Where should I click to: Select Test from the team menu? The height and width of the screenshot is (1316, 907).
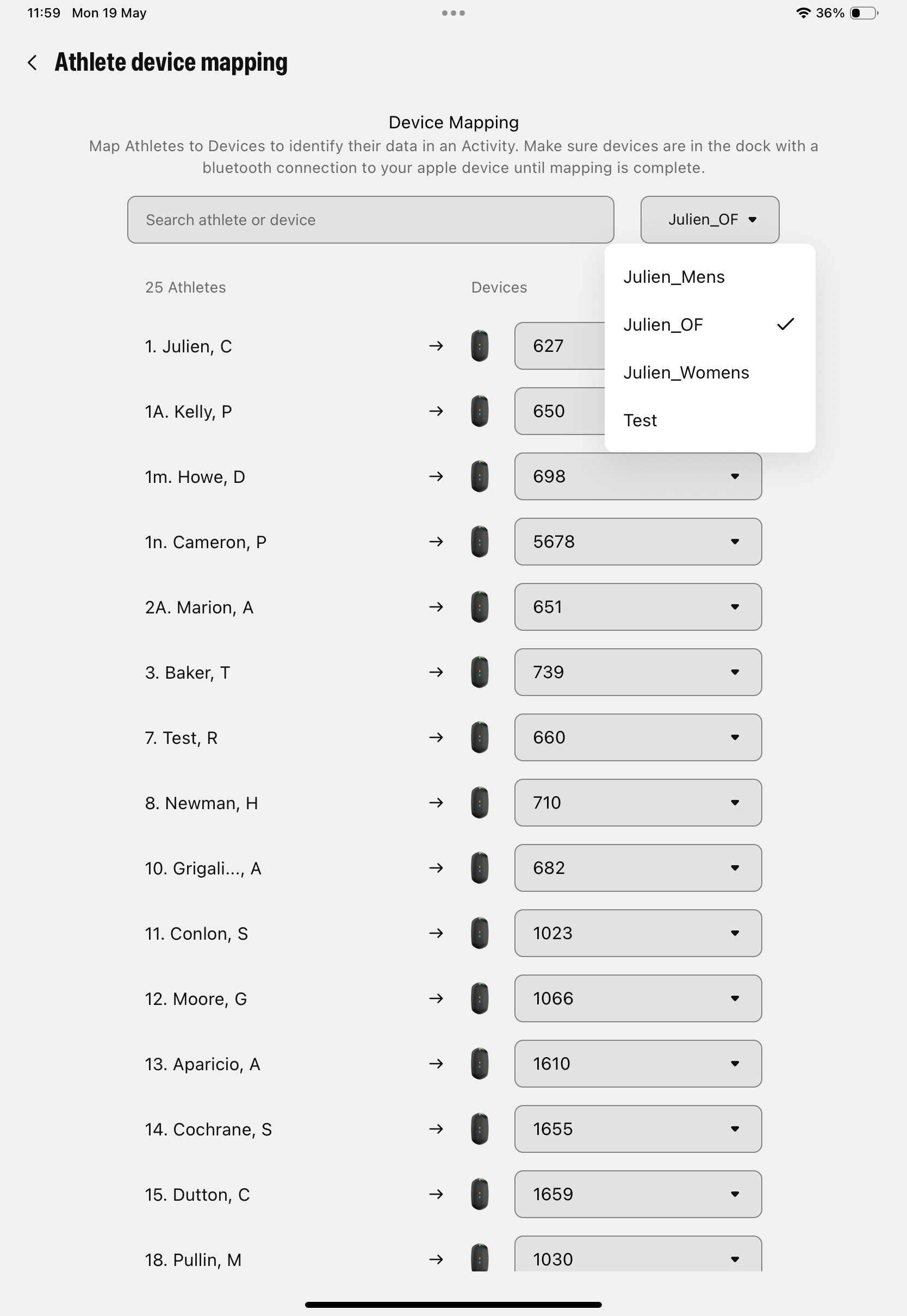point(640,420)
